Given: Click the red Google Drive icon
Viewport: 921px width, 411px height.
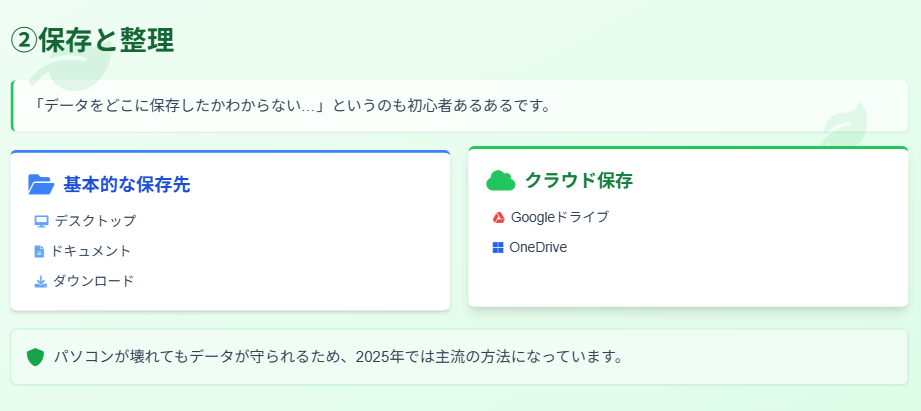Looking at the screenshot, I should (498, 217).
